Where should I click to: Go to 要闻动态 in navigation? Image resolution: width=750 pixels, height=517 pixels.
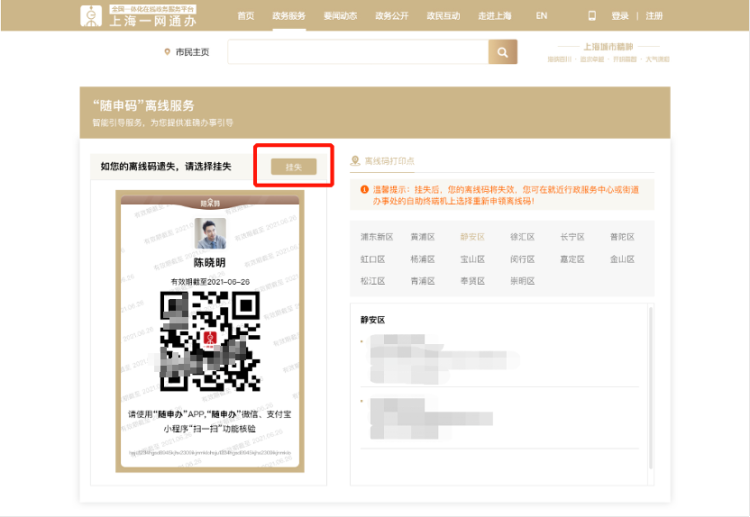click(x=338, y=16)
